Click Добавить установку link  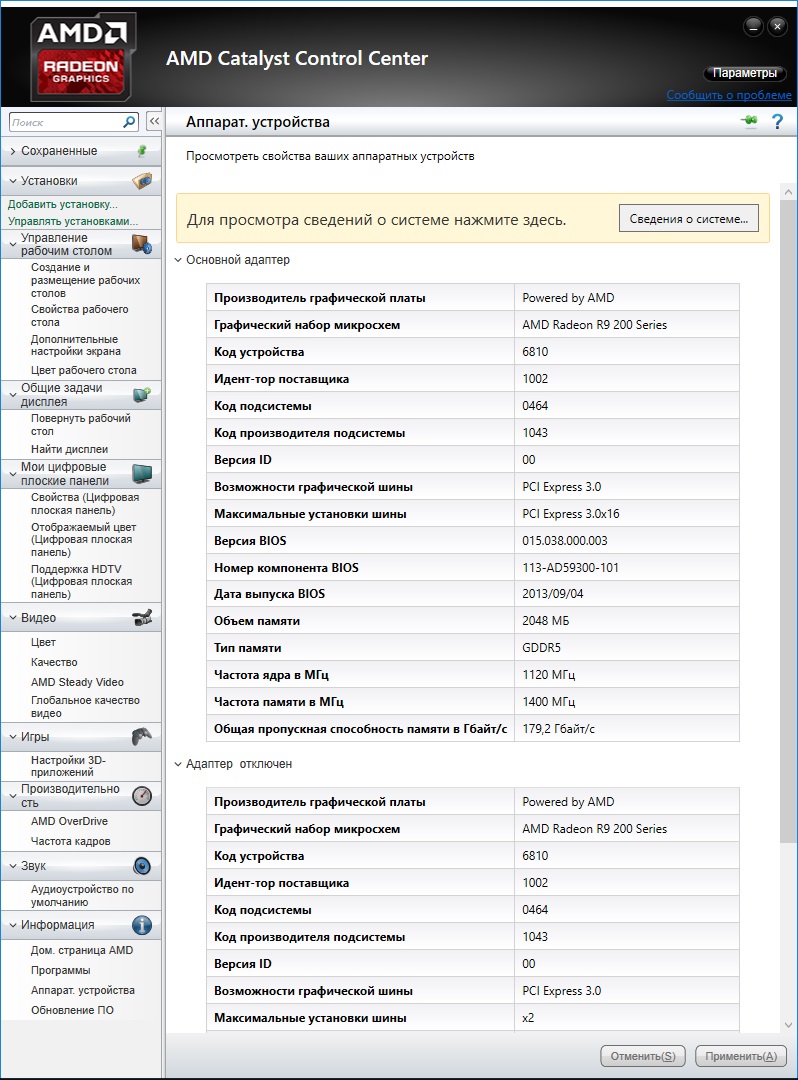tap(63, 204)
